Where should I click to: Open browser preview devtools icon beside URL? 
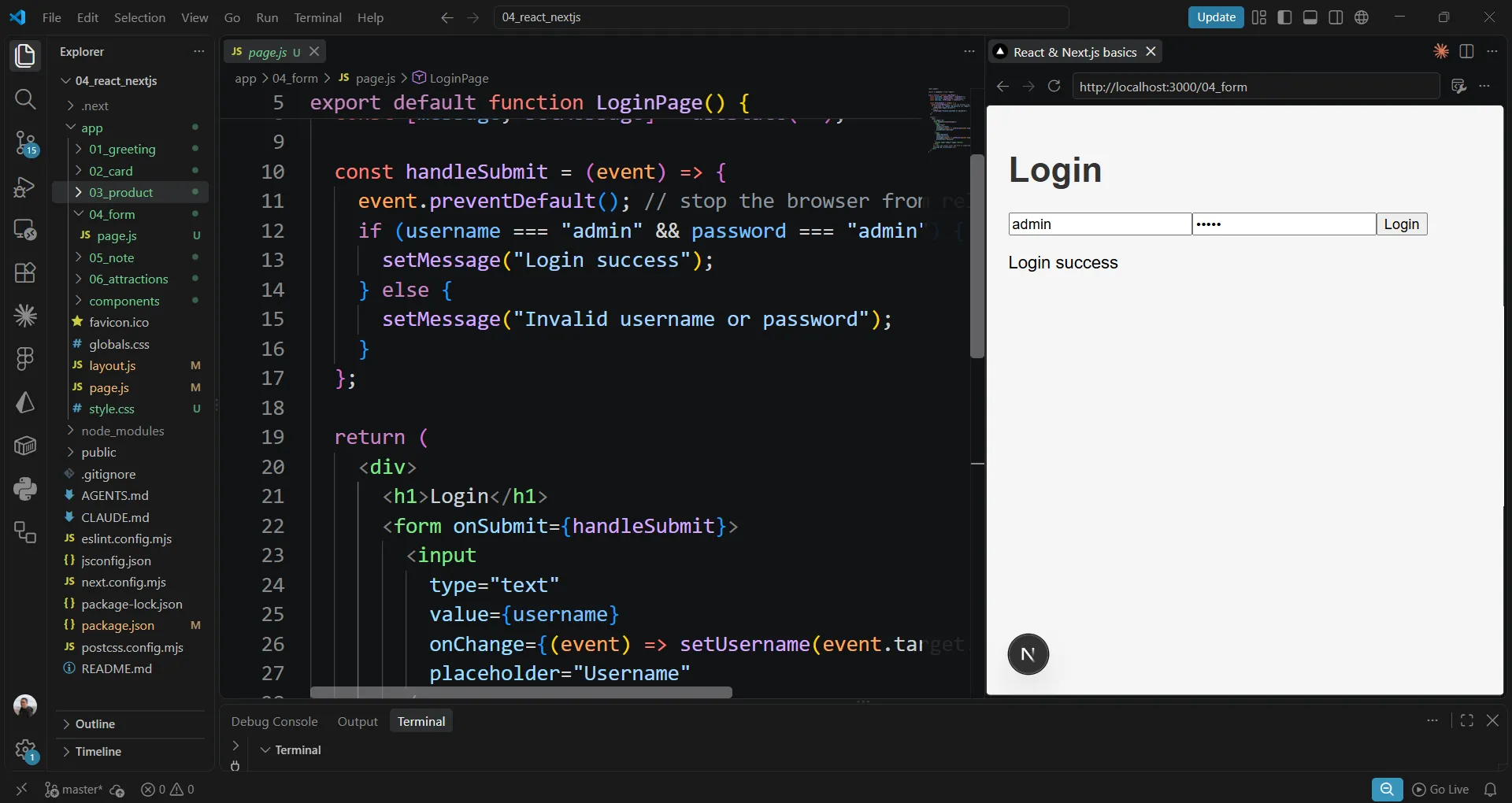tap(1458, 86)
